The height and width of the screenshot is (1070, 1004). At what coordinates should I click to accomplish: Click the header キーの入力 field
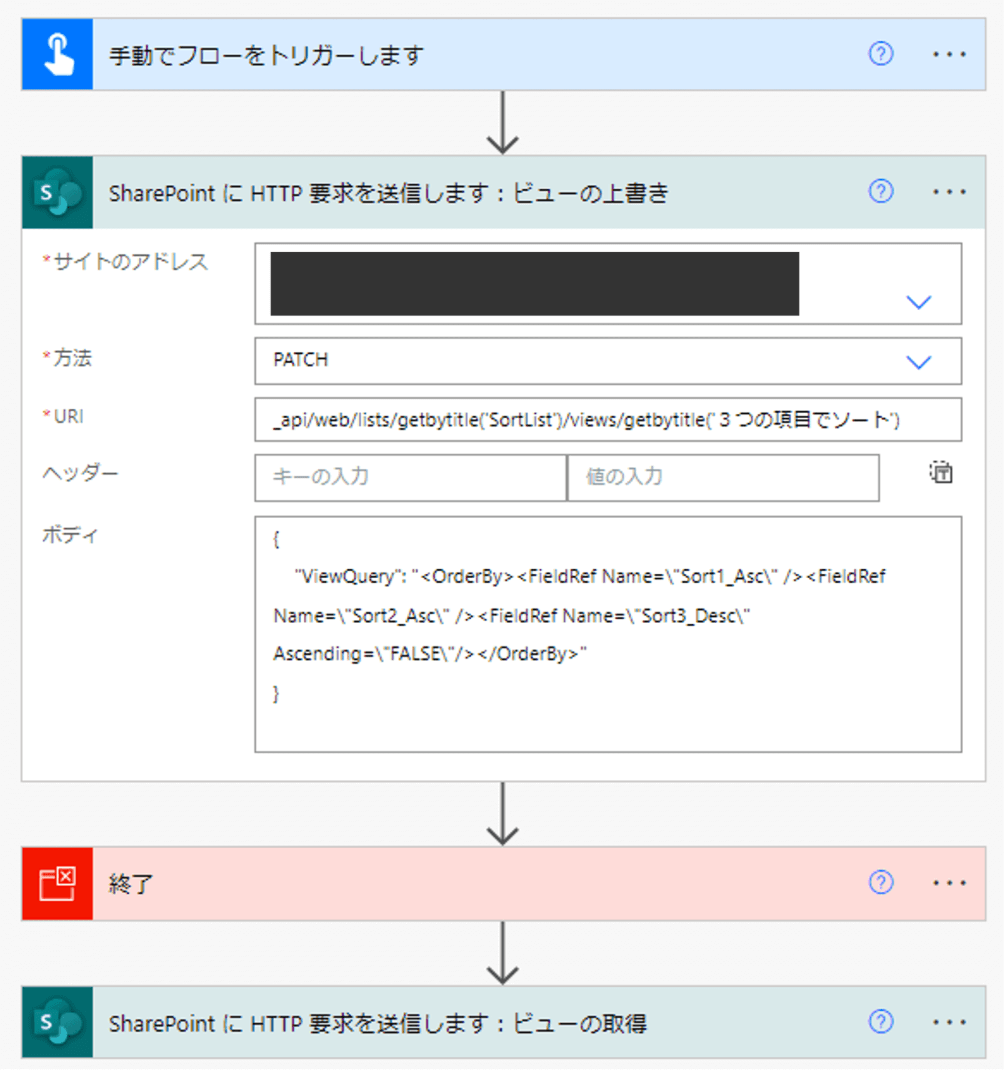pyautogui.click(x=410, y=478)
